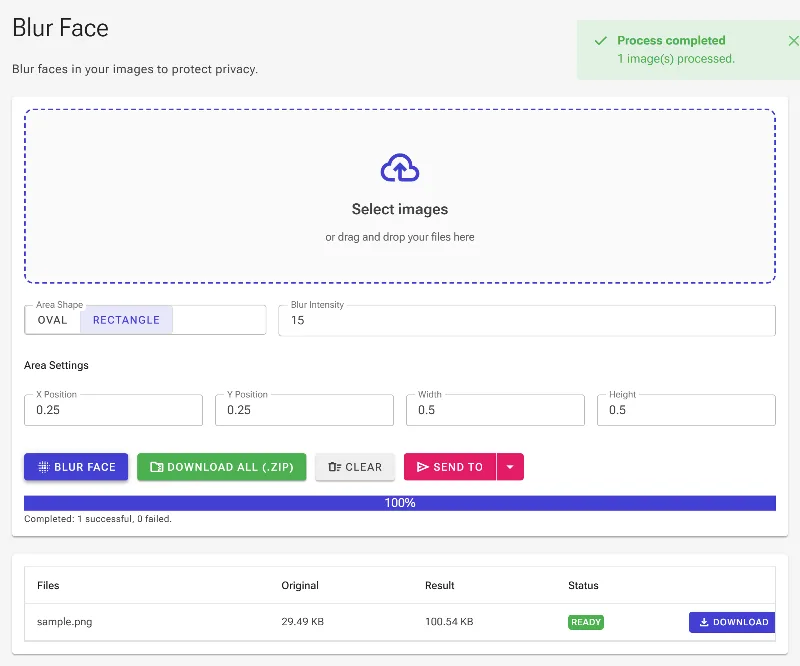
Task: Set the X Position field
Action: coord(113,410)
